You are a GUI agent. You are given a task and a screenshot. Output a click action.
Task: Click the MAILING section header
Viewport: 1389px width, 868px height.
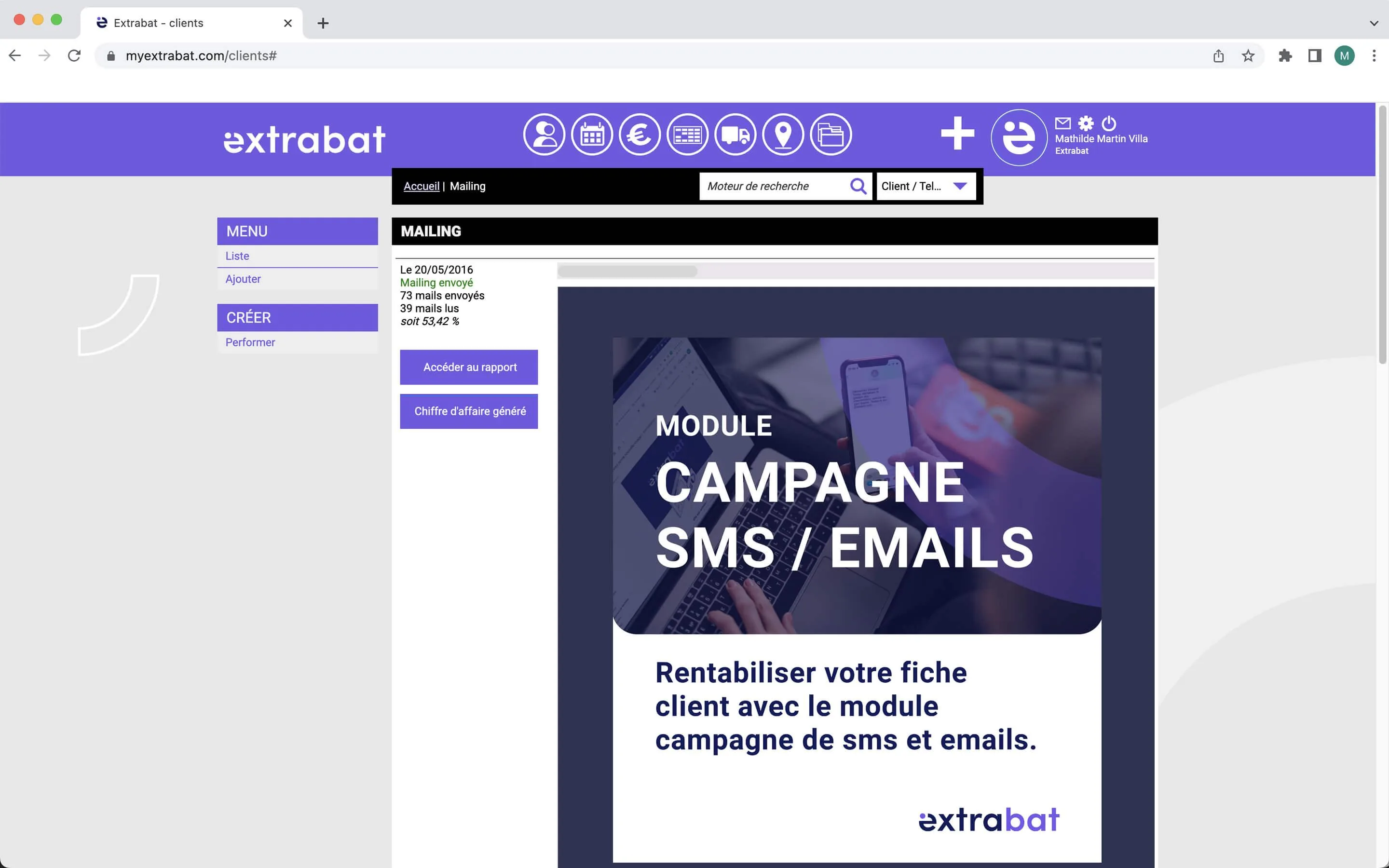click(x=774, y=231)
